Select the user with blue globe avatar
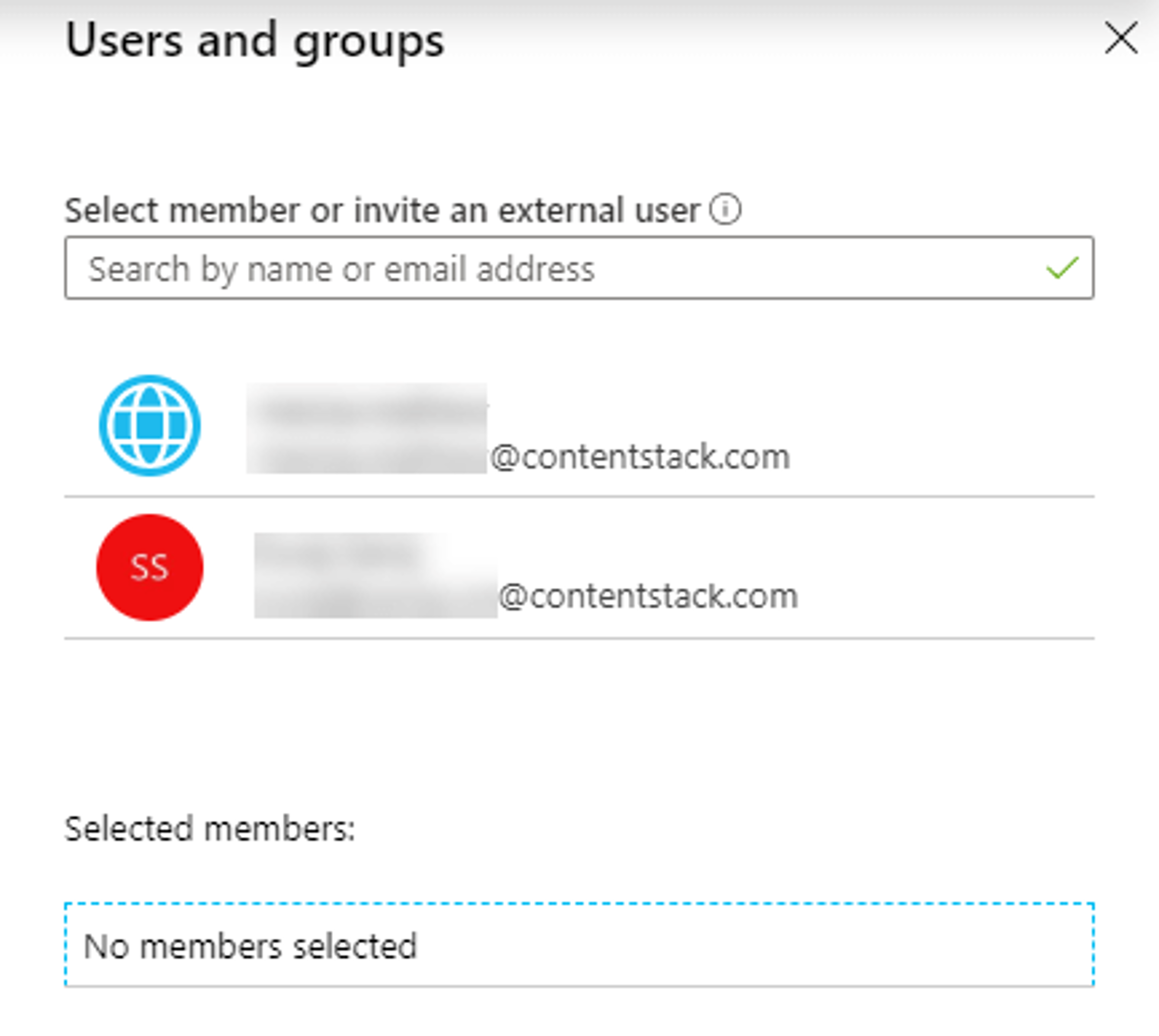Image resolution: width=1159 pixels, height=1036 pixels. [579, 426]
